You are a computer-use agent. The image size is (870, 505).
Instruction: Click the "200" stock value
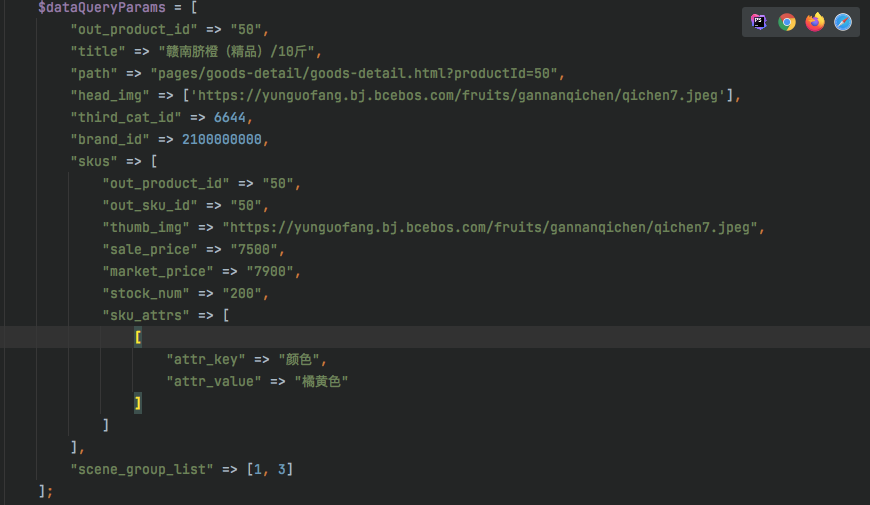(242, 294)
